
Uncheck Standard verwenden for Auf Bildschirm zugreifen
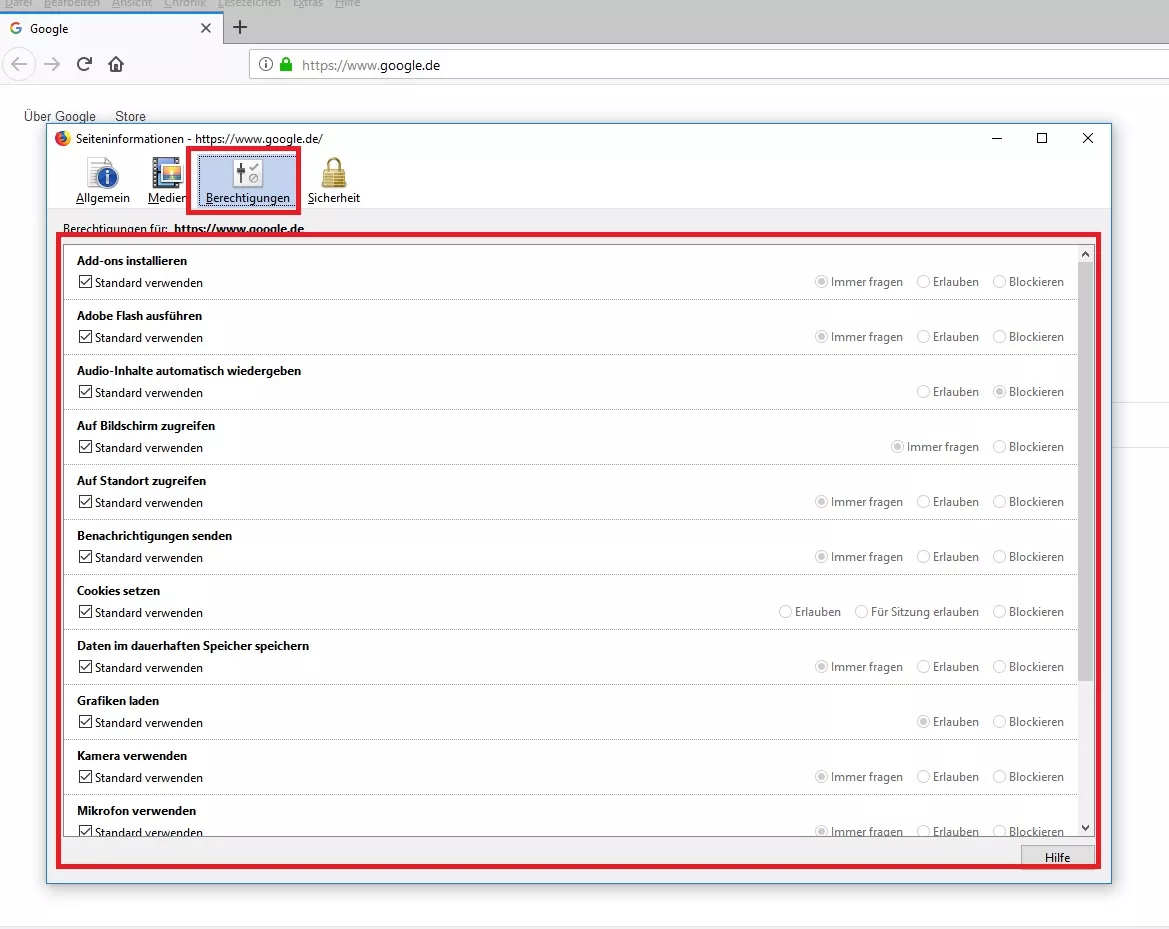click(86, 447)
